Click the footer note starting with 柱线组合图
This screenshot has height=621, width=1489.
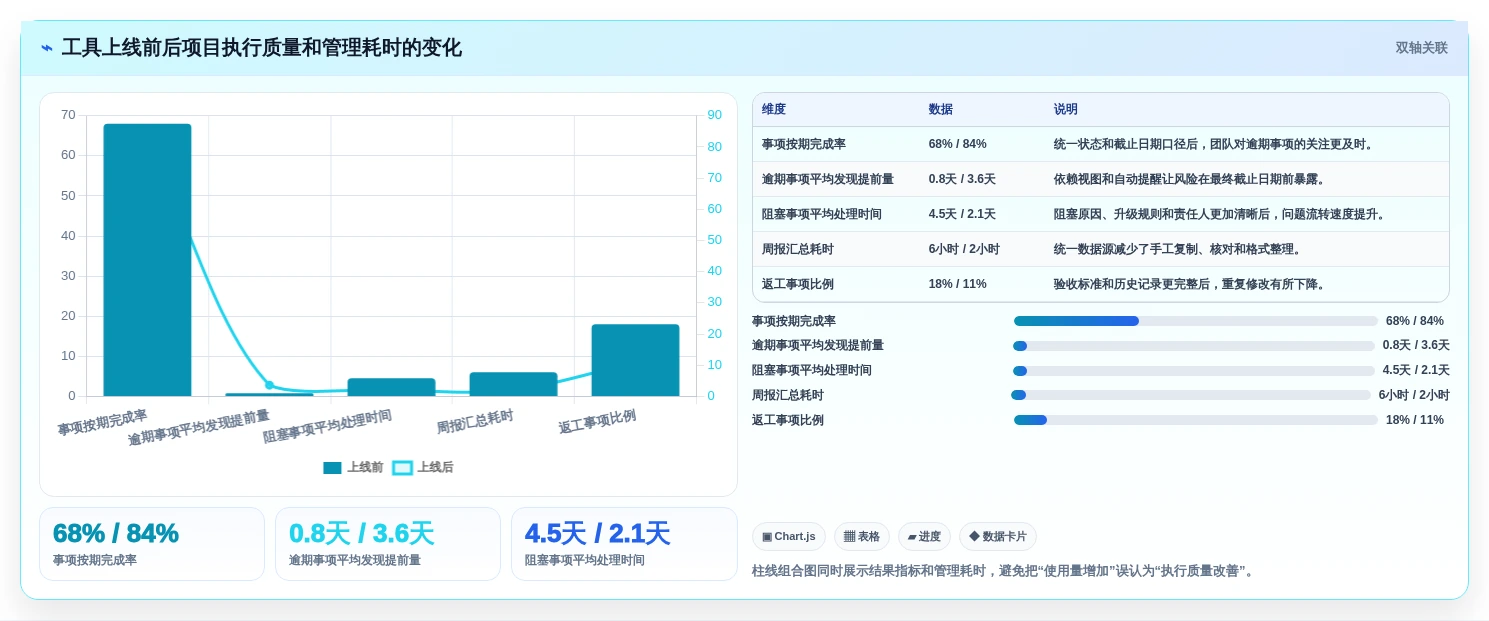click(x=1005, y=571)
